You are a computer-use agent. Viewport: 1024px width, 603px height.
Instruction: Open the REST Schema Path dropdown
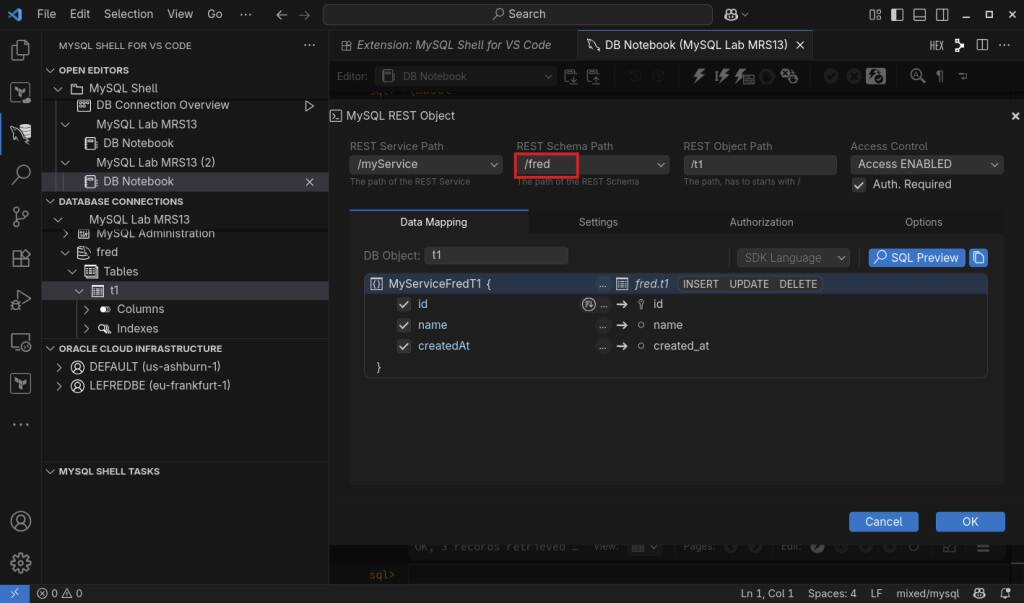tap(593, 165)
